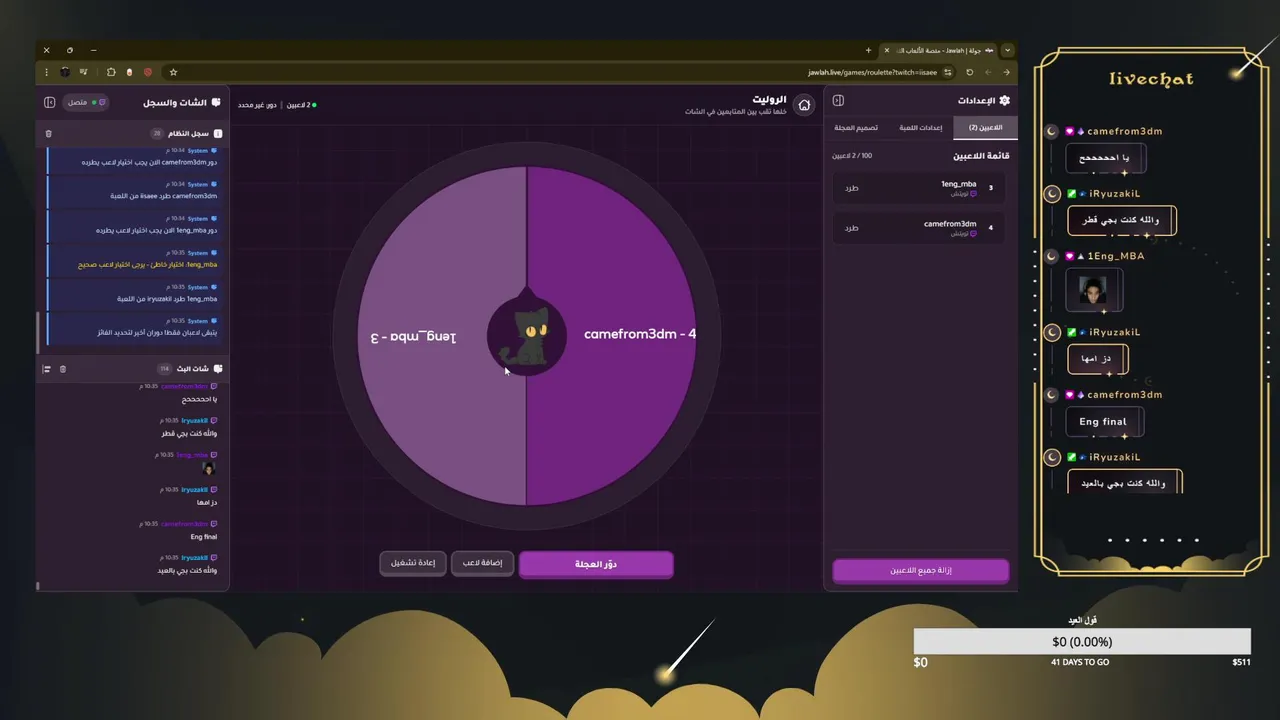Click إزالة جميع اللاعبين button
The width and height of the screenshot is (1280, 720).
pos(921,570)
